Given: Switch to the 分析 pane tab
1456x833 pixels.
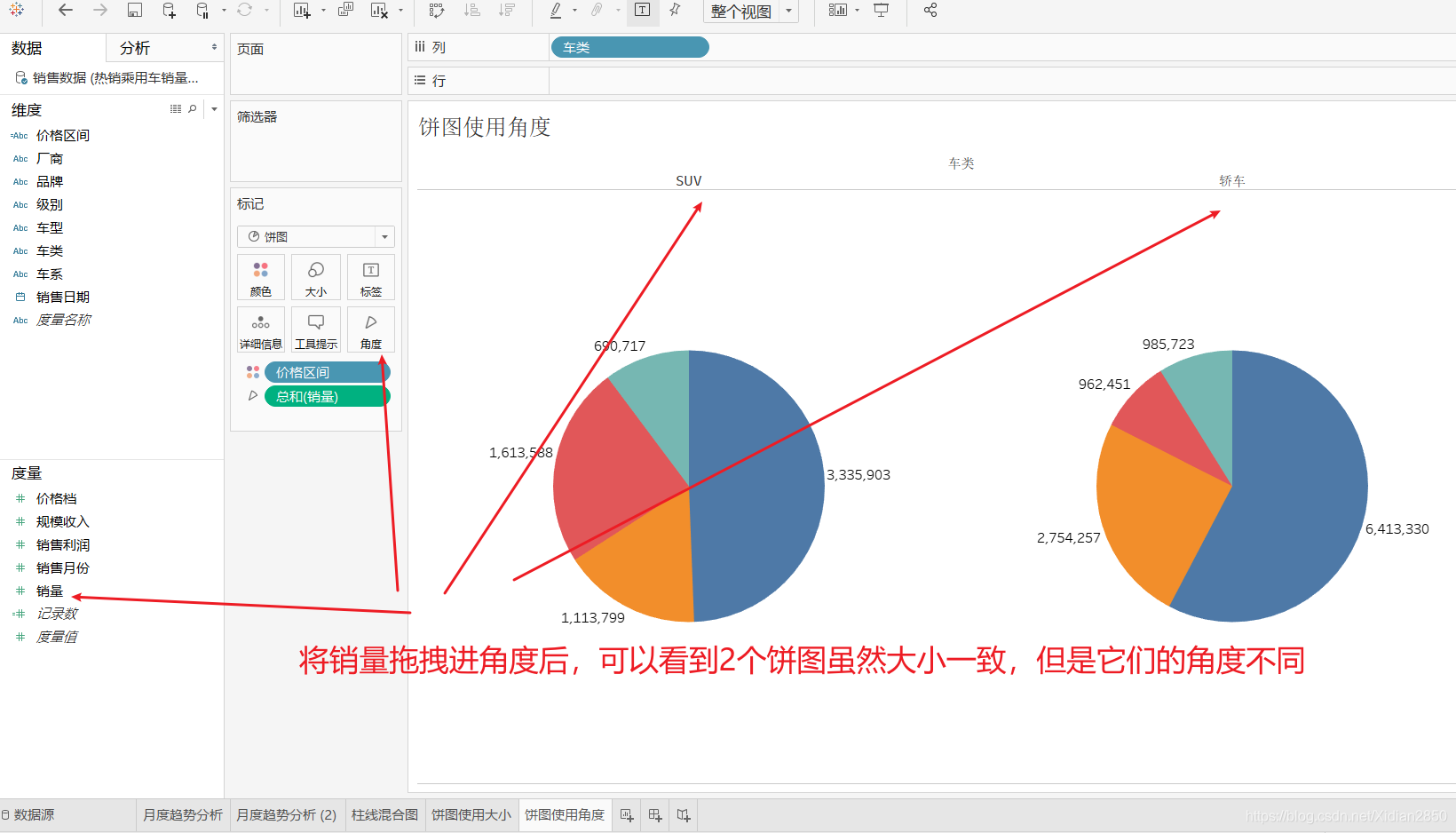Looking at the screenshot, I should (x=135, y=48).
